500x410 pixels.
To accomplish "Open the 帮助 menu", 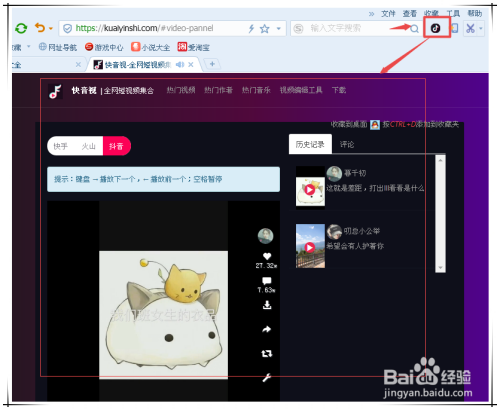I will 475,14.
